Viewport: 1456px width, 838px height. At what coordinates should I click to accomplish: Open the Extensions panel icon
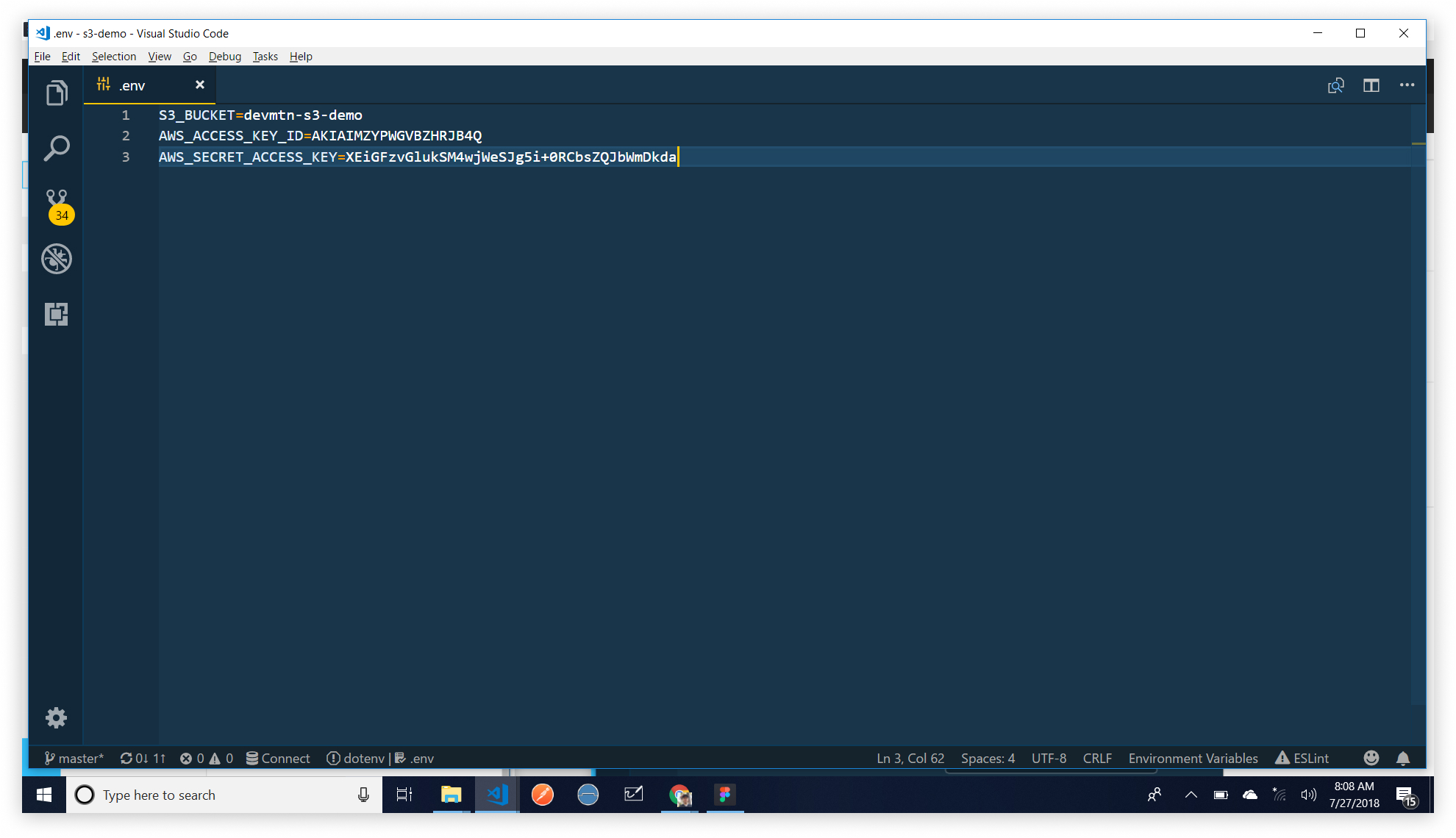coord(57,315)
